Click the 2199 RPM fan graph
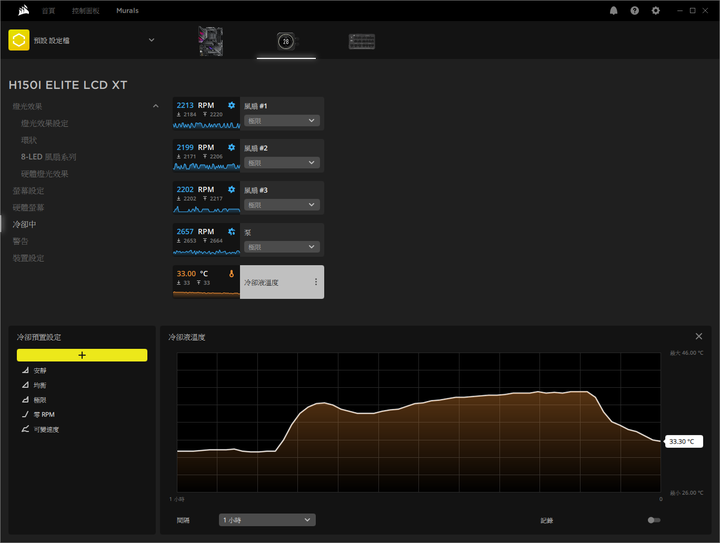Viewport: 720px width, 543px height. [206, 167]
